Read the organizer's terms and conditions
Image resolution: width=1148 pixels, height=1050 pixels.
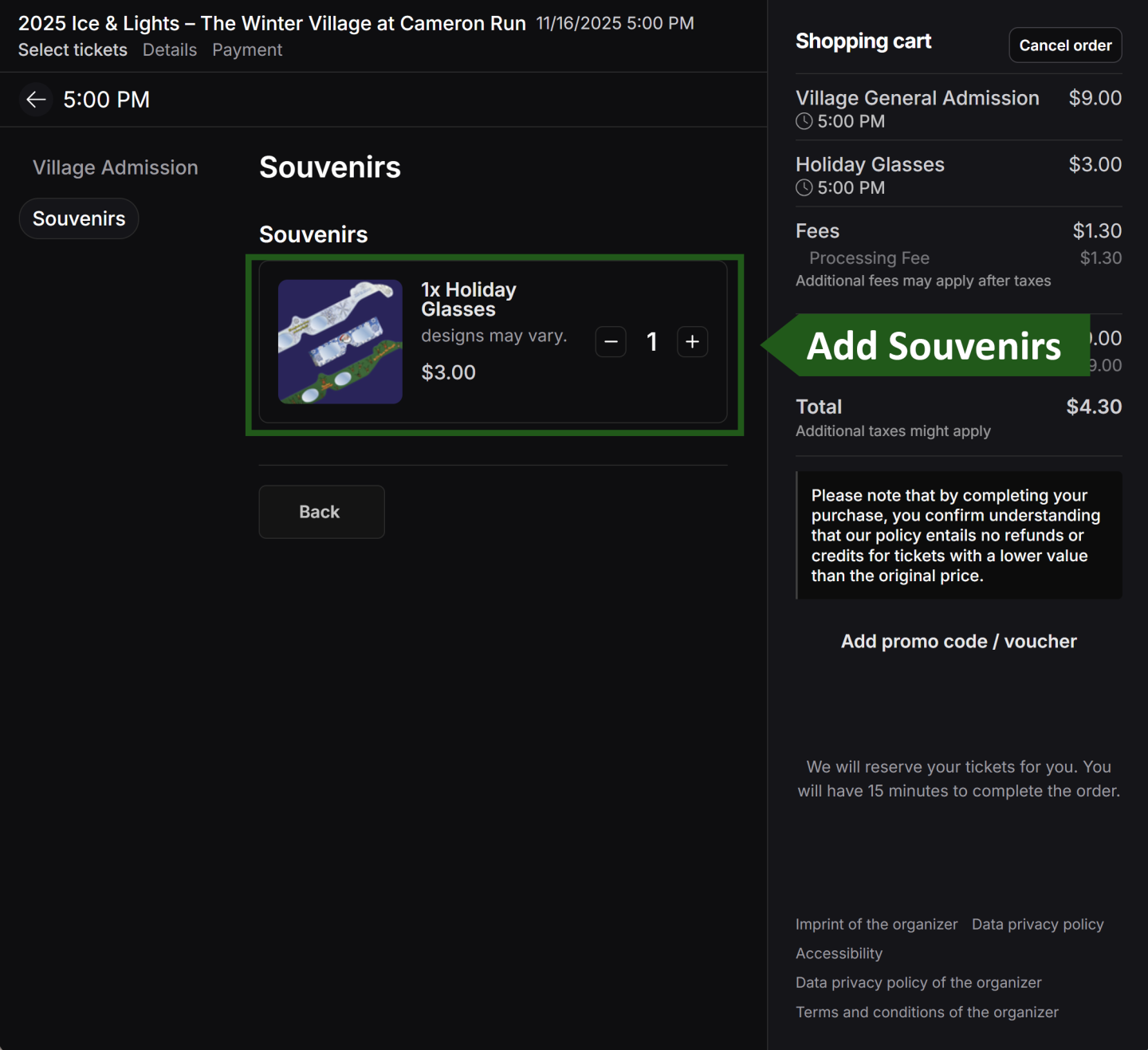click(926, 1012)
